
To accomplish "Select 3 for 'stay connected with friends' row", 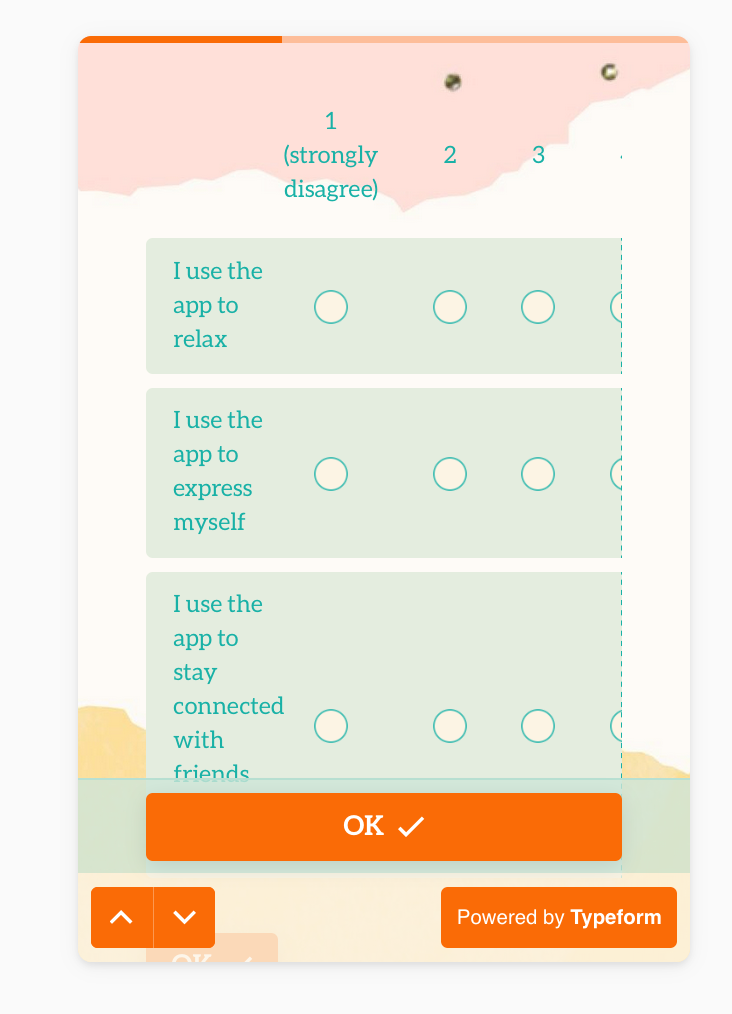I will tap(538, 726).
